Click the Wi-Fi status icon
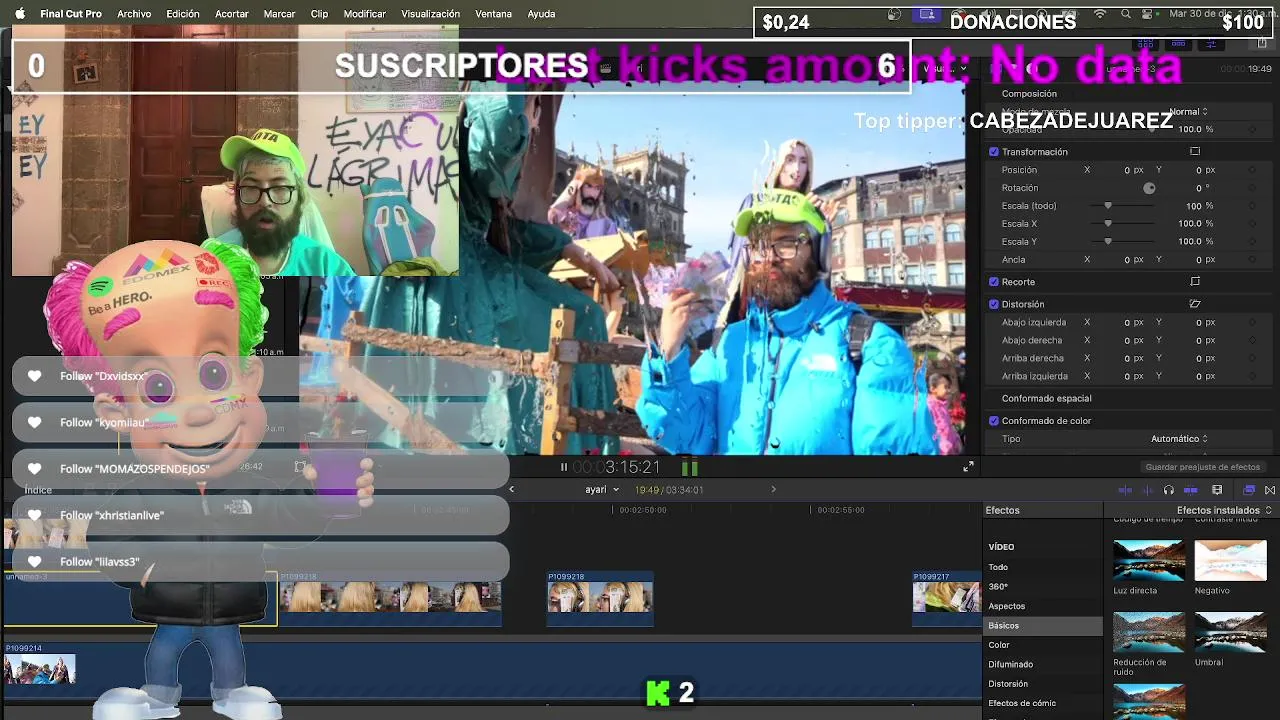The height and width of the screenshot is (720, 1280). 1100,14
